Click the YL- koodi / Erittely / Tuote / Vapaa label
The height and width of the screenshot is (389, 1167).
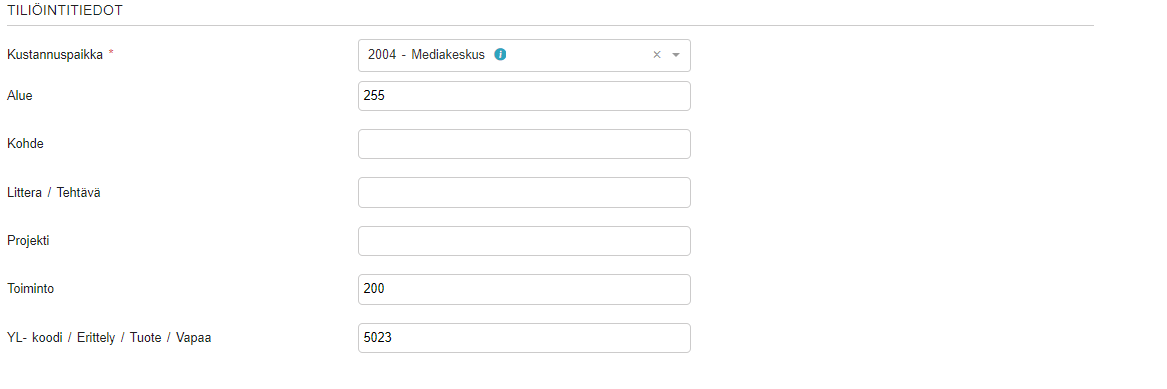click(109, 338)
